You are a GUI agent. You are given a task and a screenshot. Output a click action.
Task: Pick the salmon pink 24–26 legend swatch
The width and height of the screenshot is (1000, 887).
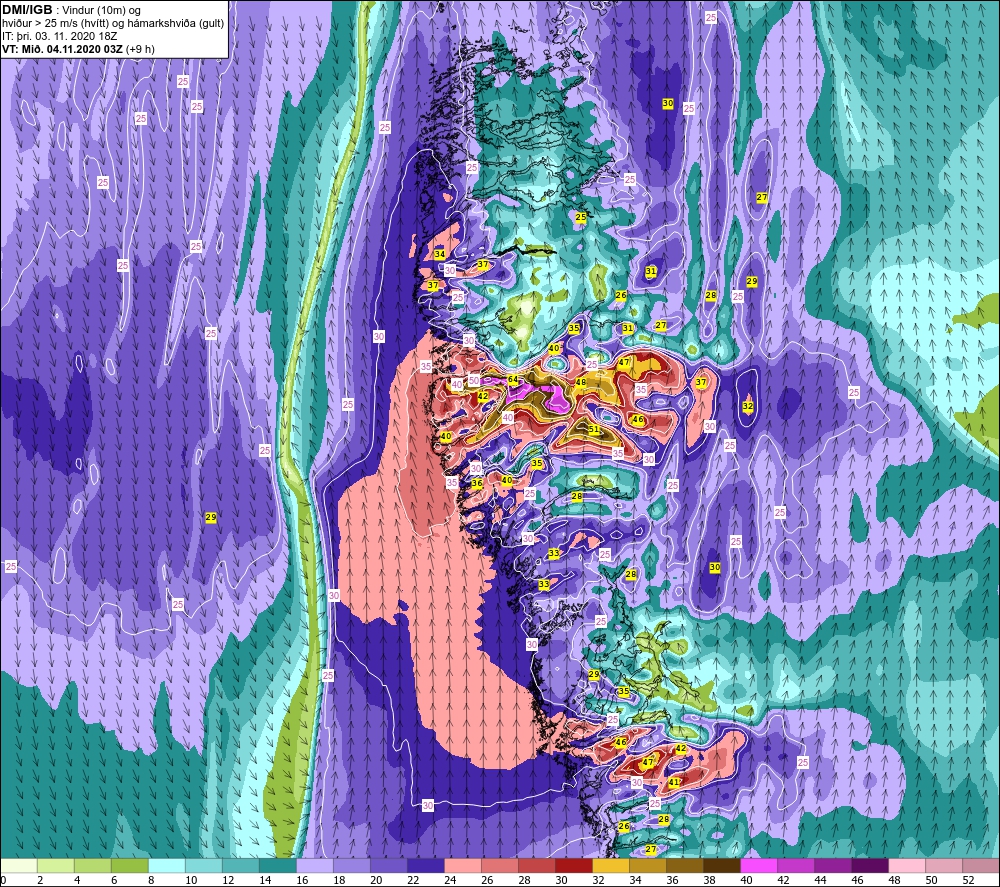click(x=463, y=865)
